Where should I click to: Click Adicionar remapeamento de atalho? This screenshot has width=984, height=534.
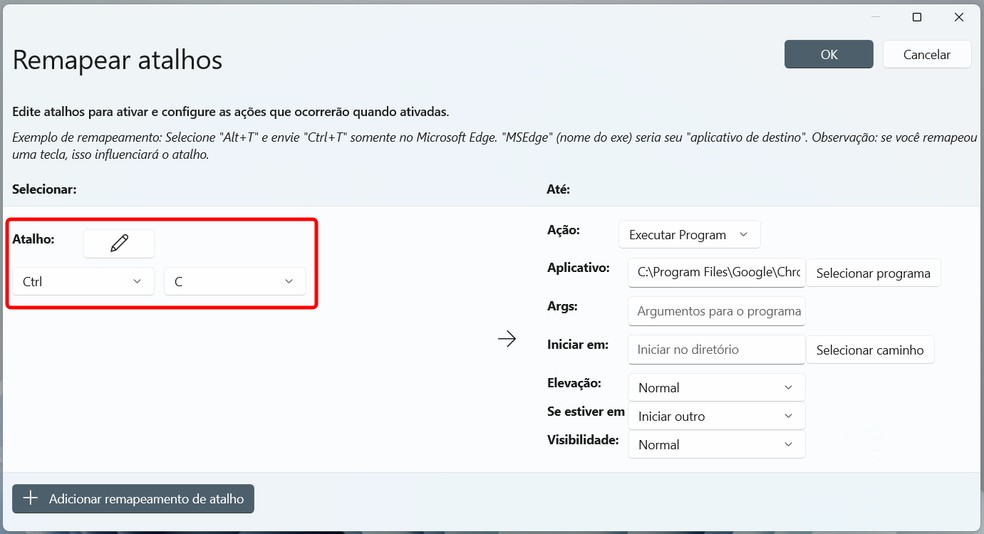click(133, 498)
